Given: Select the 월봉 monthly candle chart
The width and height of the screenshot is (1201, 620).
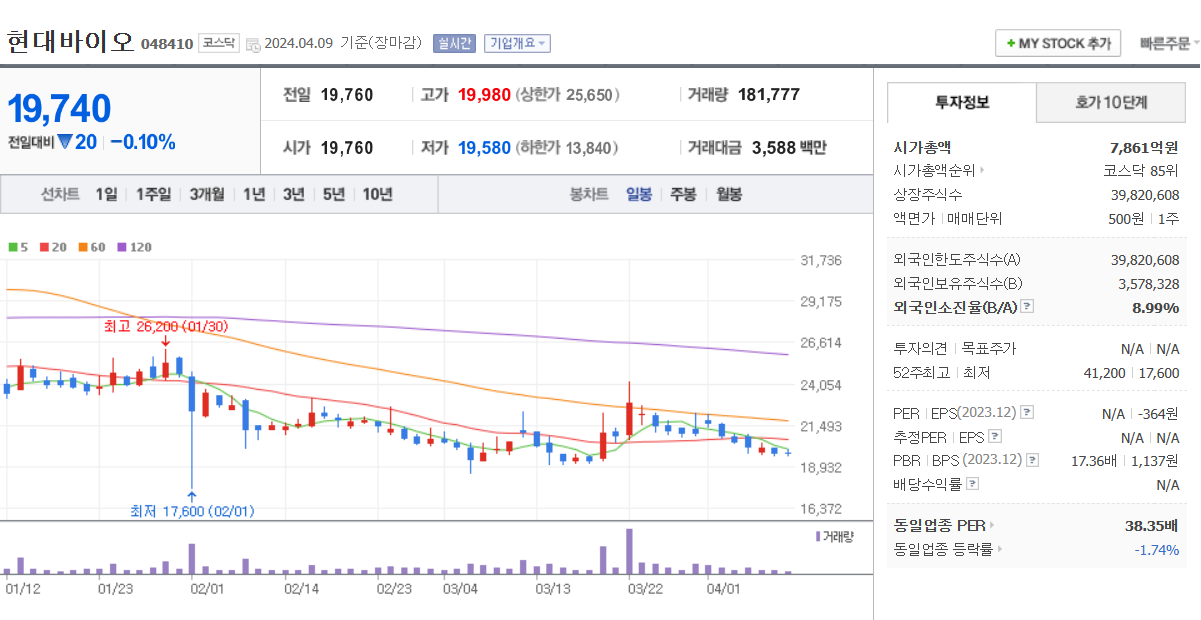Looking at the screenshot, I should [x=729, y=194].
